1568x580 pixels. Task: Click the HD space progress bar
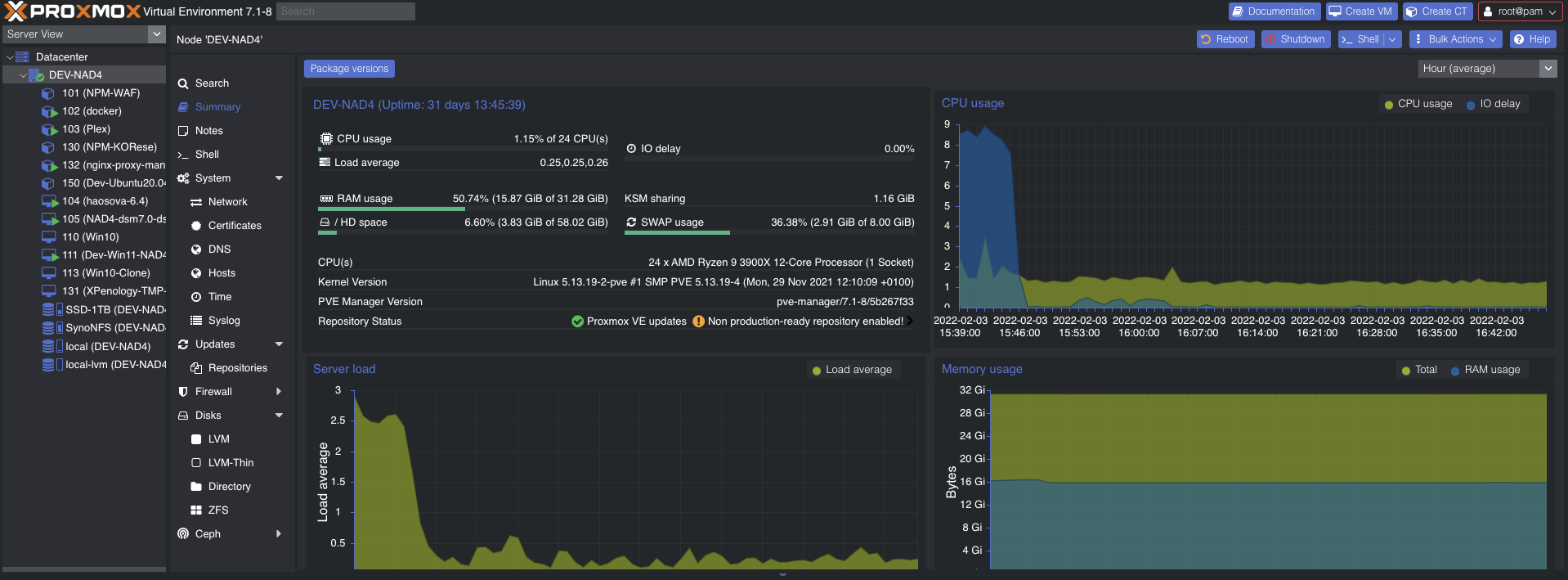pos(463,233)
